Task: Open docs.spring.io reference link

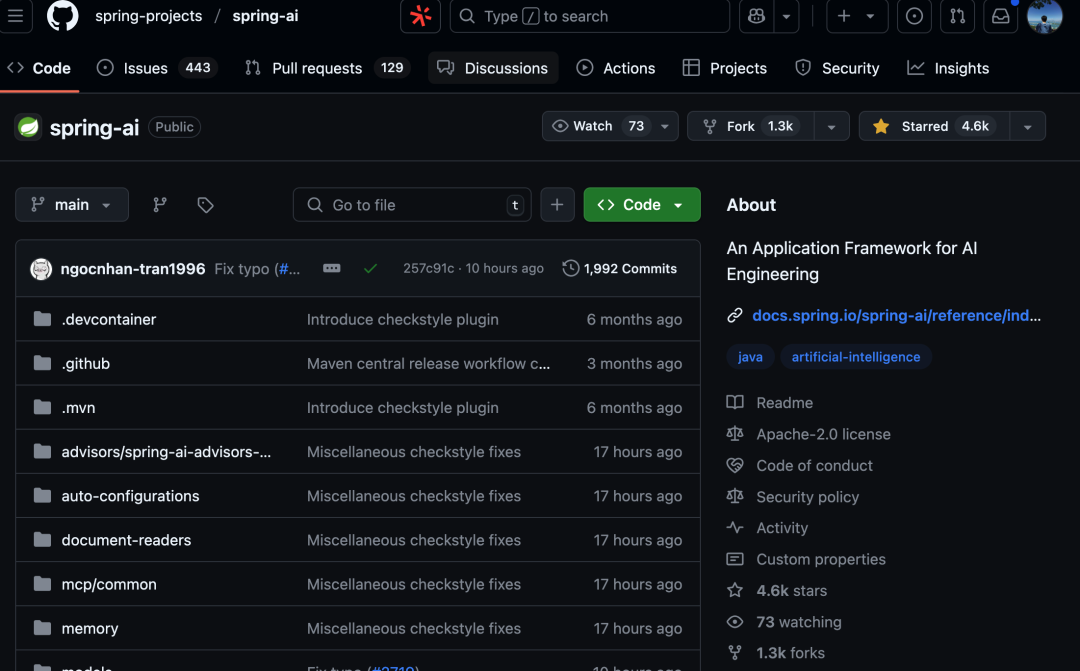Action: (896, 316)
